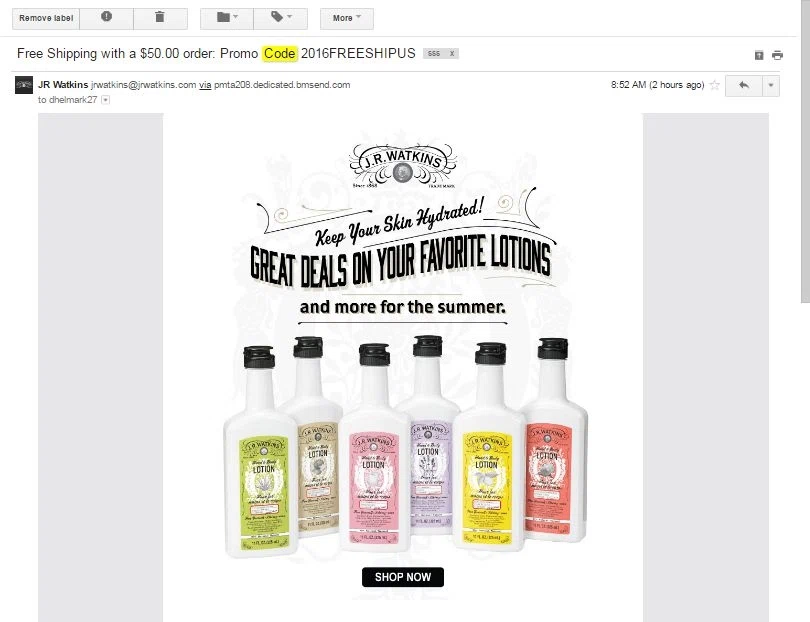The image size is (810, 622).
Task: Reply with the arrow icon
Action: tap(744, 86)
